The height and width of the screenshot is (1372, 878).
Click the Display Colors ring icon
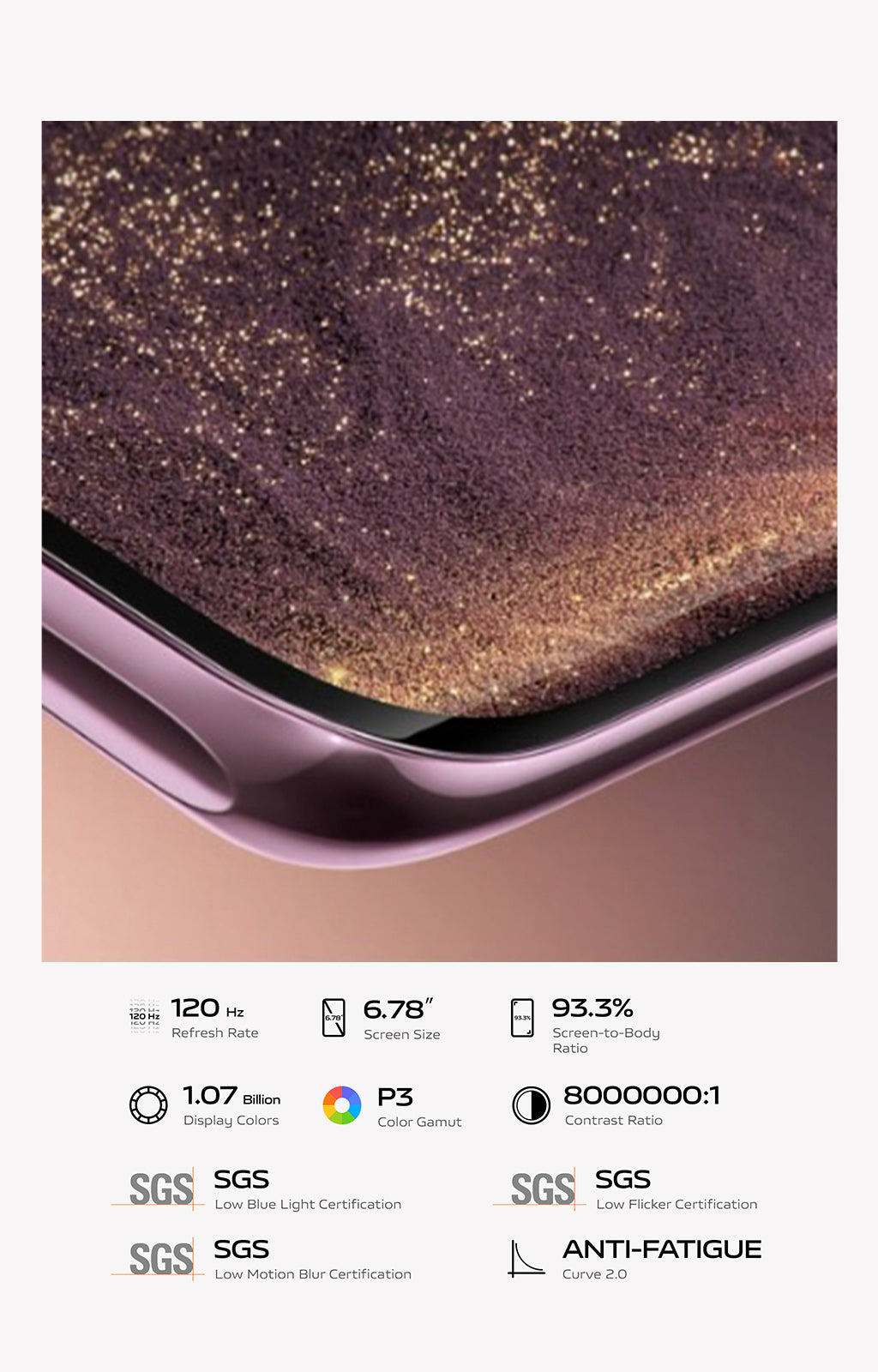[148, 1104]
